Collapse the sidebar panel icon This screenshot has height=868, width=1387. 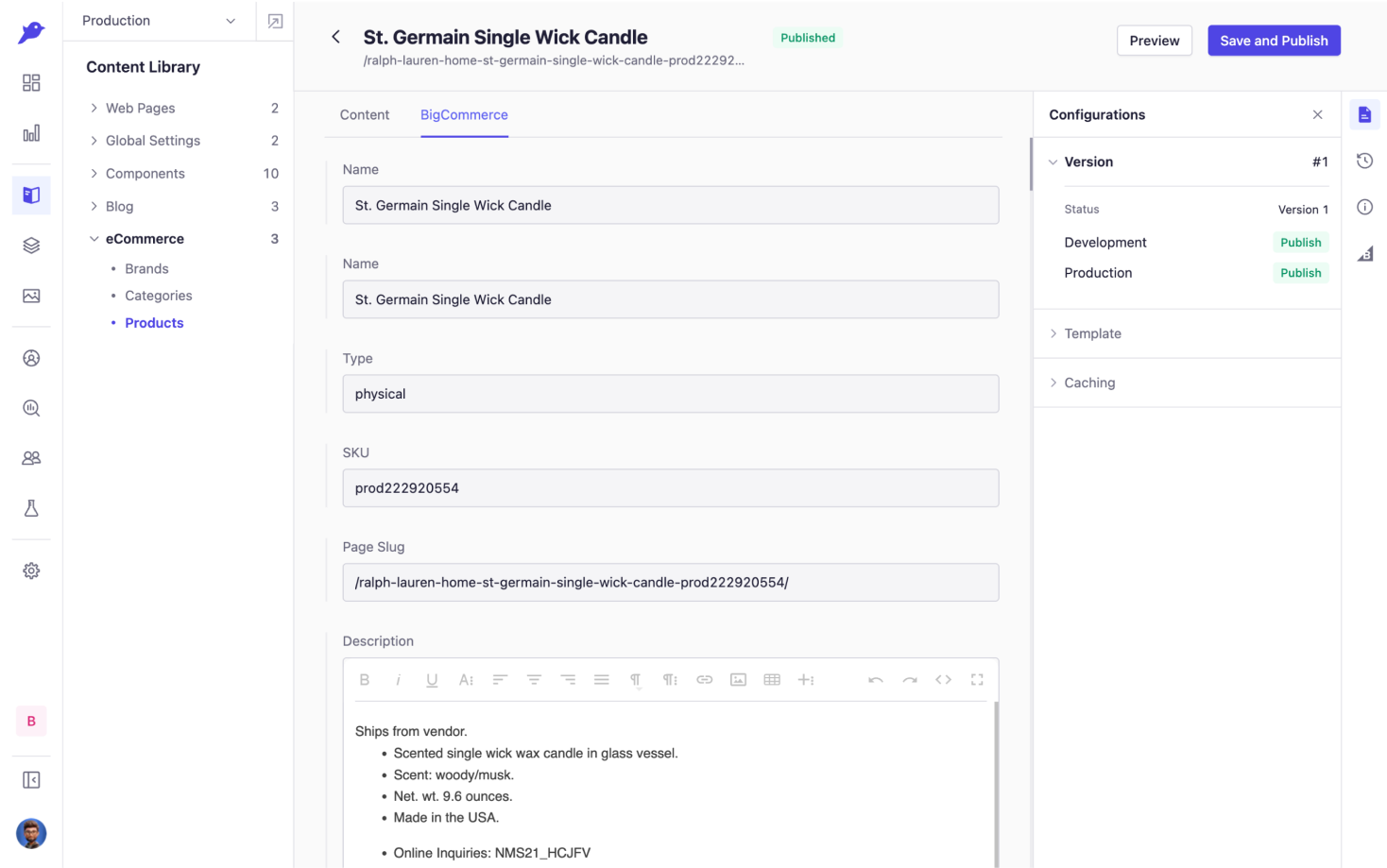31,780
